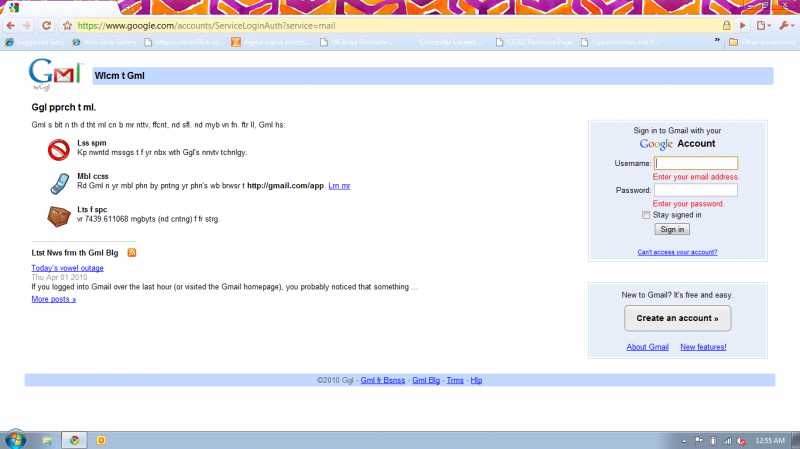Click the Thu Apr 01 2010 date text
800x449 pixels.
point(59,277)
